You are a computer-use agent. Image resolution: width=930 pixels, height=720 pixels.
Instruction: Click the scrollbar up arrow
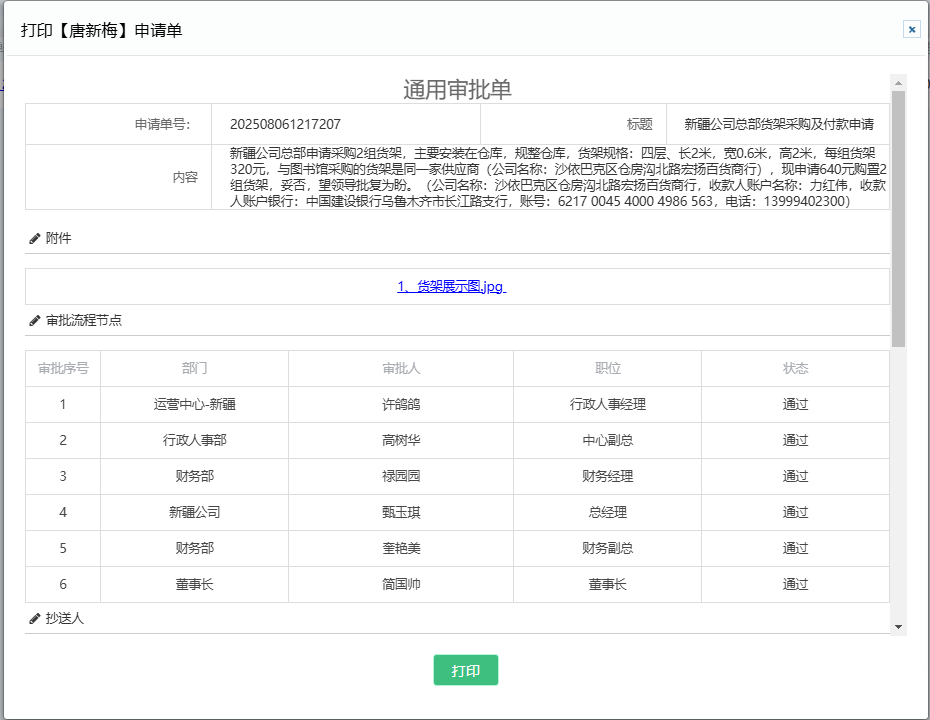898,82
